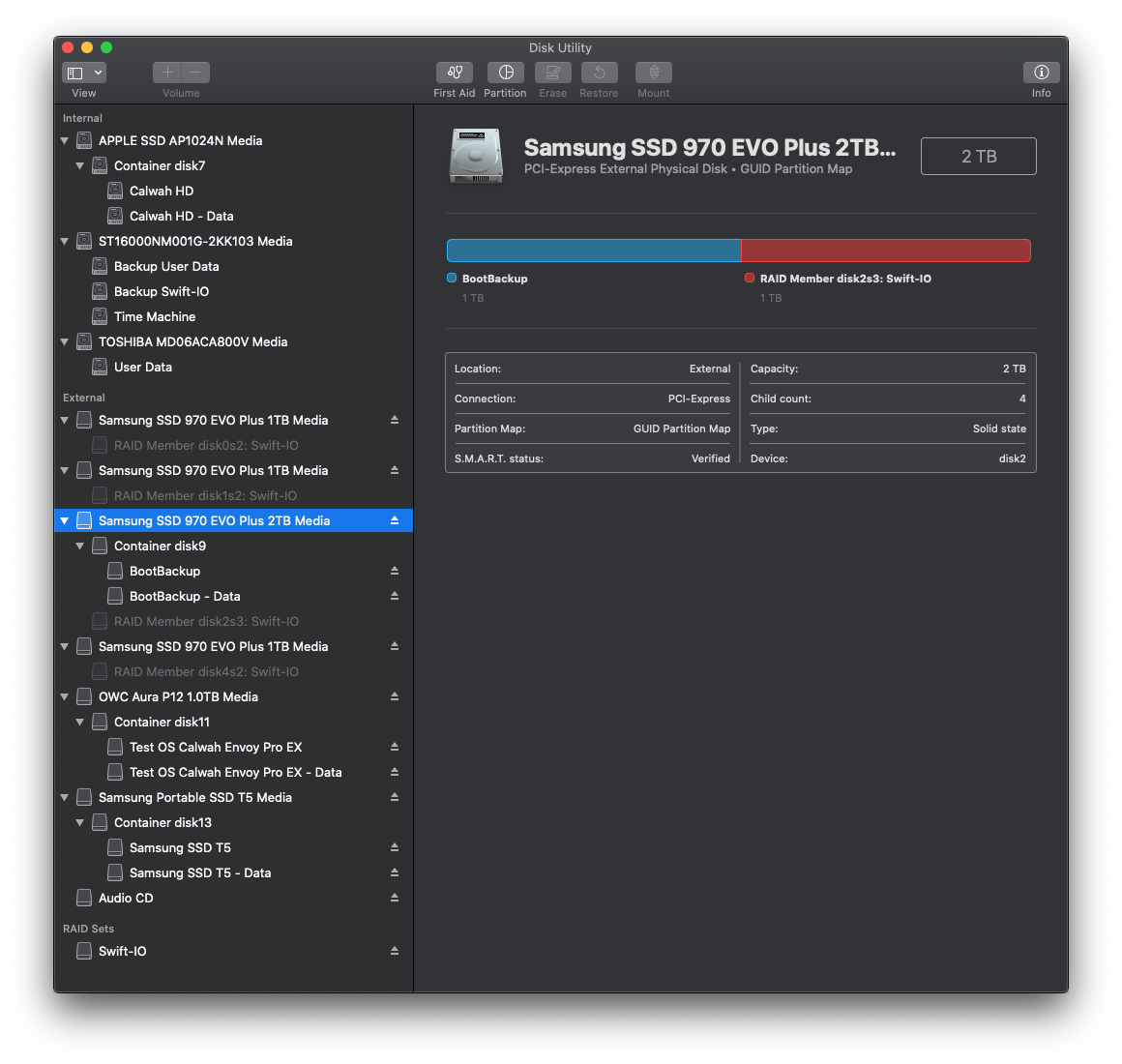Screen dimensions: 1122x1064
Task: Eject Test OS Calwah Envoy Pro EX
Action: pyautogui.click(x=395, y=747)
